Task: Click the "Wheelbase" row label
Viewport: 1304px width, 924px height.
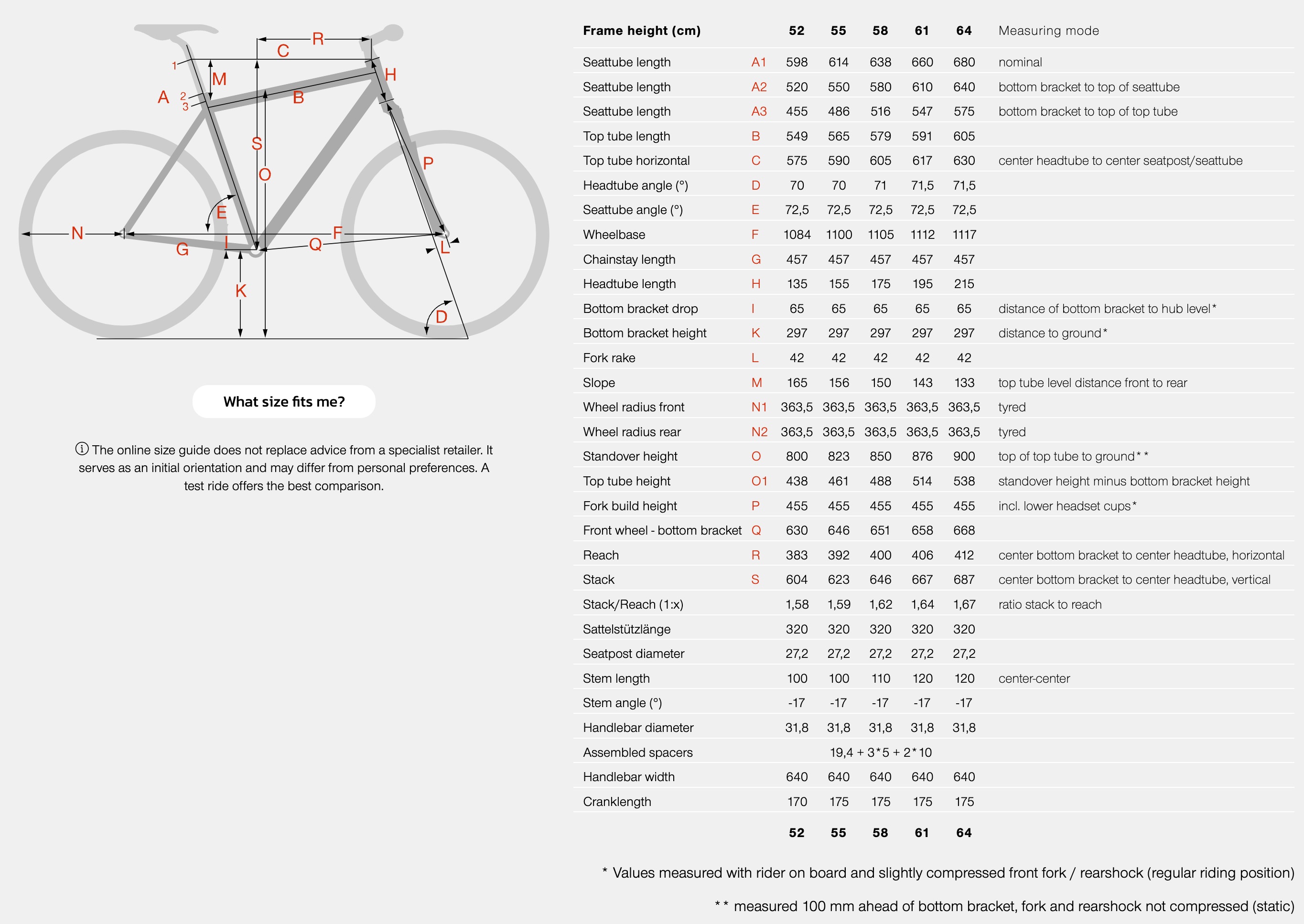Action: (614, 235)
